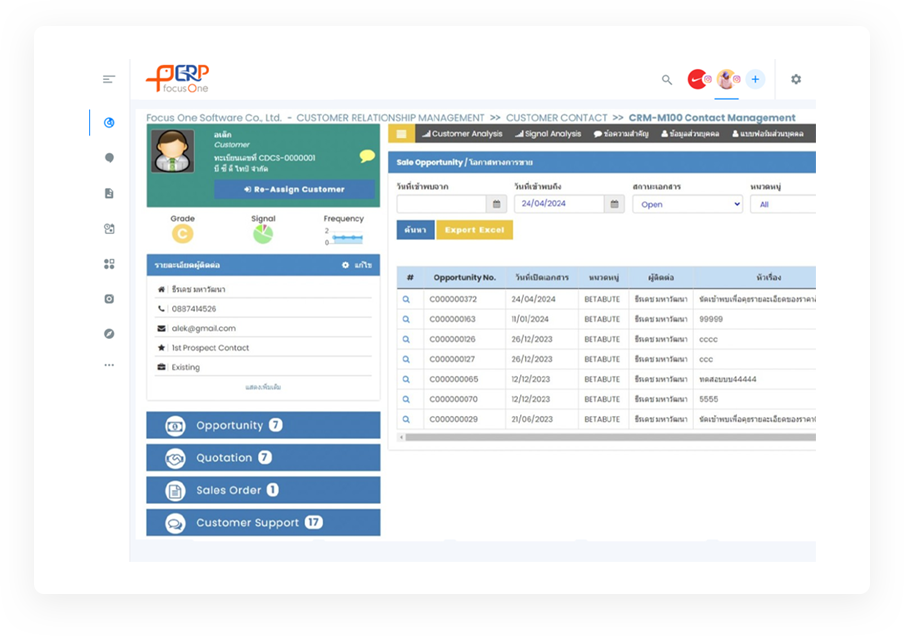
Task: View details of opportunity C000000372 via magnifier
Action: [x=407, y=299]
